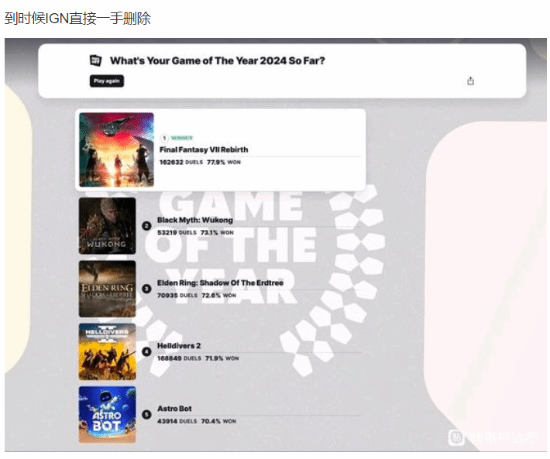Screen dimensions: 550x459
Task: Select the Final Fantasy VII Rebirth title
Action: 204,150
